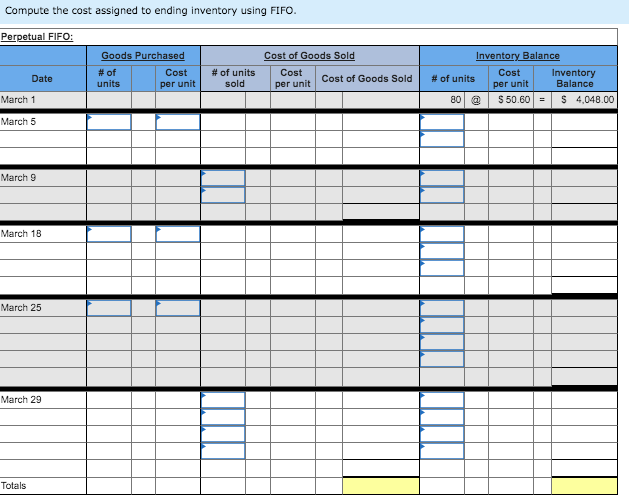Select March 18 second inventory units field
629x503 pixels.
tap(442, 251)
